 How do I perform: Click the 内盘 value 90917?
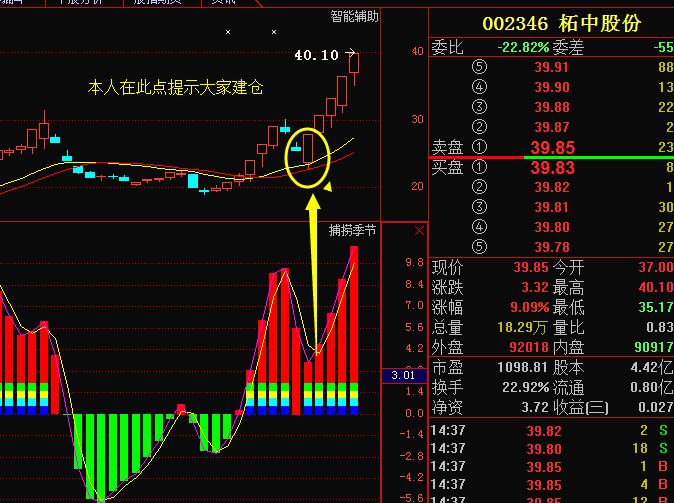654,347
